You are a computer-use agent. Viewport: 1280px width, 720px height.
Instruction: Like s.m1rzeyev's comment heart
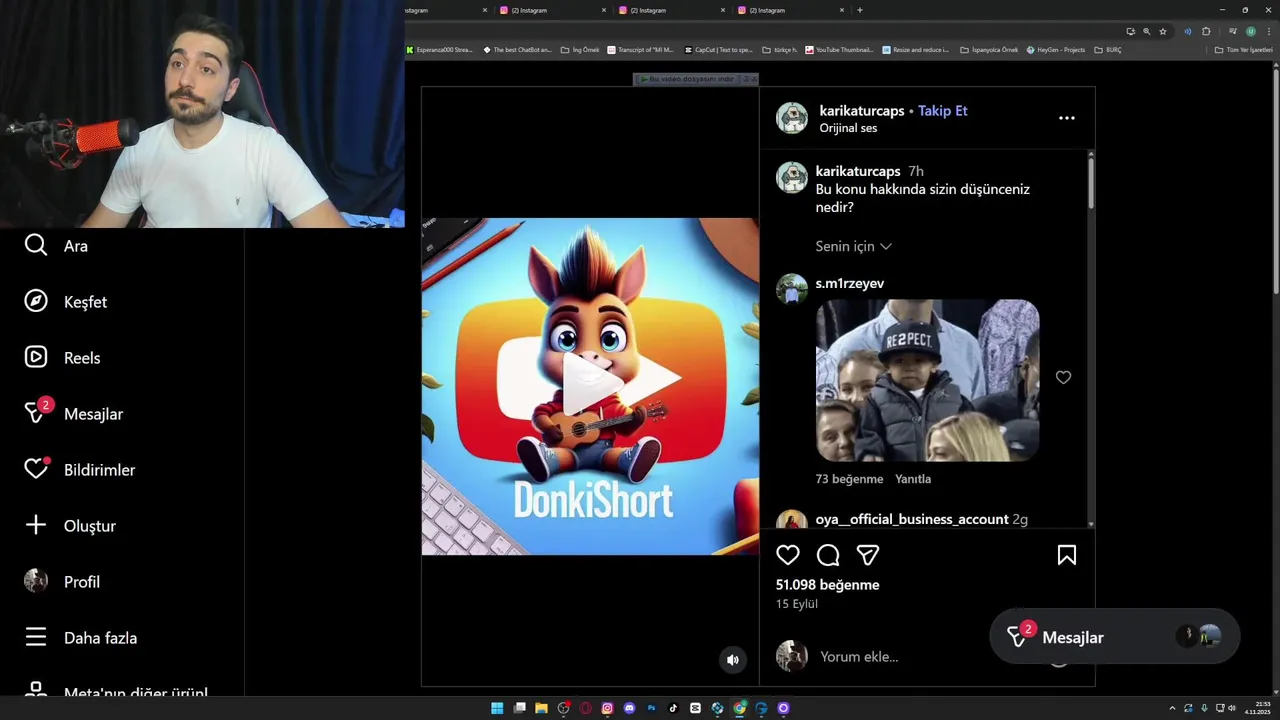[x=1063, y=377]
